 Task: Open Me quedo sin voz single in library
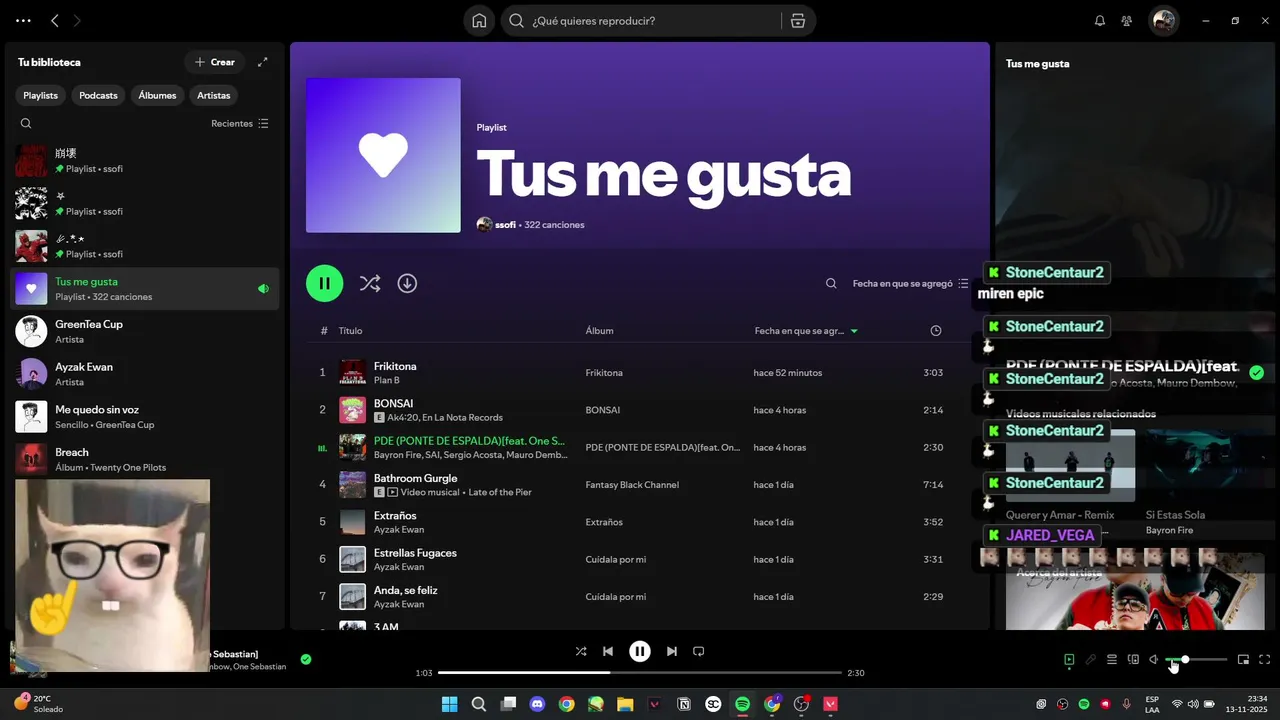click(145, 416)
